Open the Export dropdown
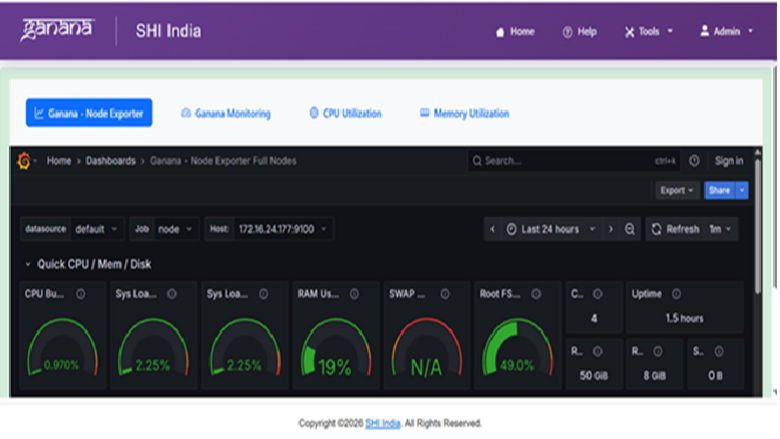The height and width of the screenshot is (439, 780). [677, 190]
